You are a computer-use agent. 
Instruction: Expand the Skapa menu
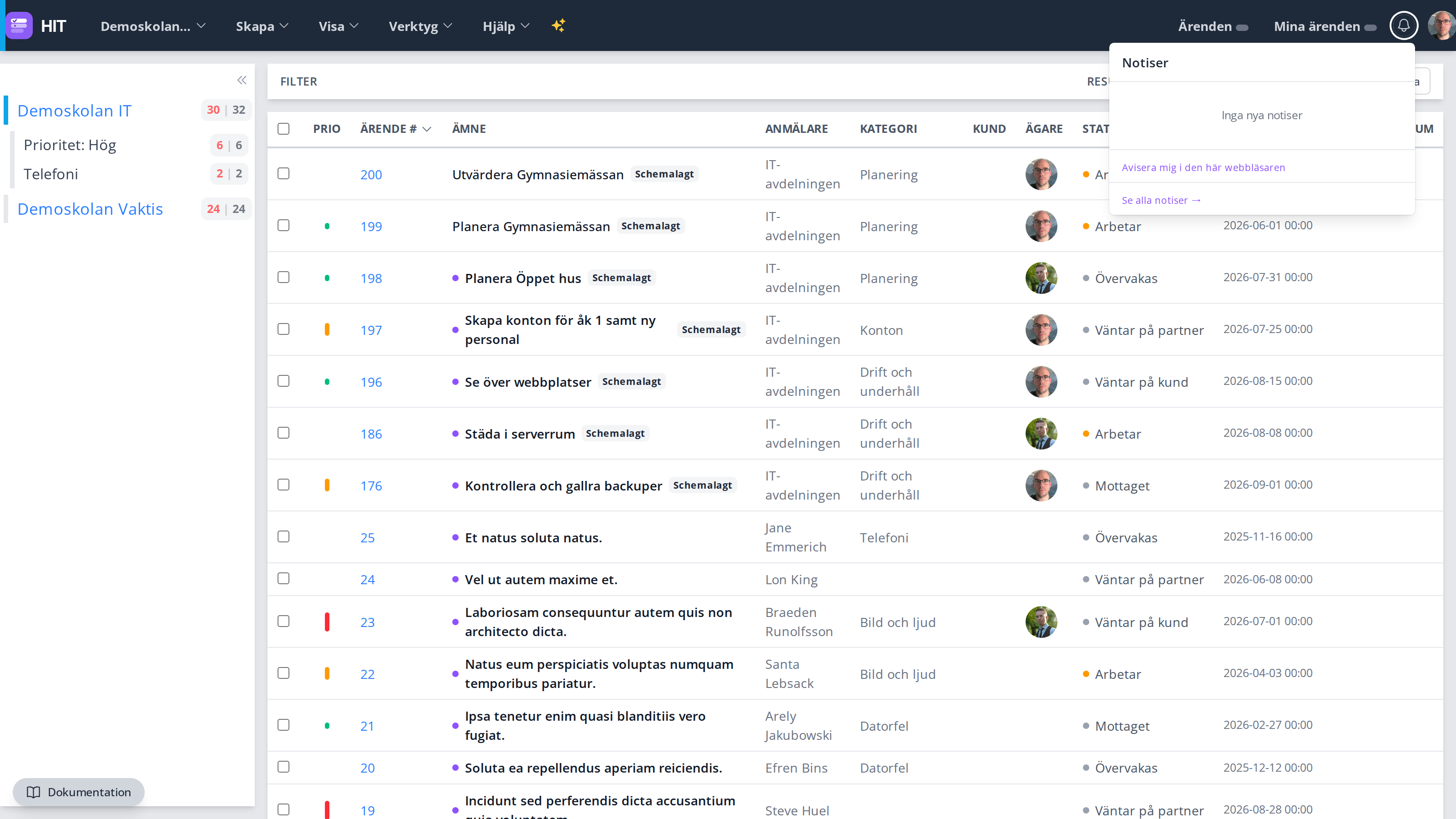point(262,26)
